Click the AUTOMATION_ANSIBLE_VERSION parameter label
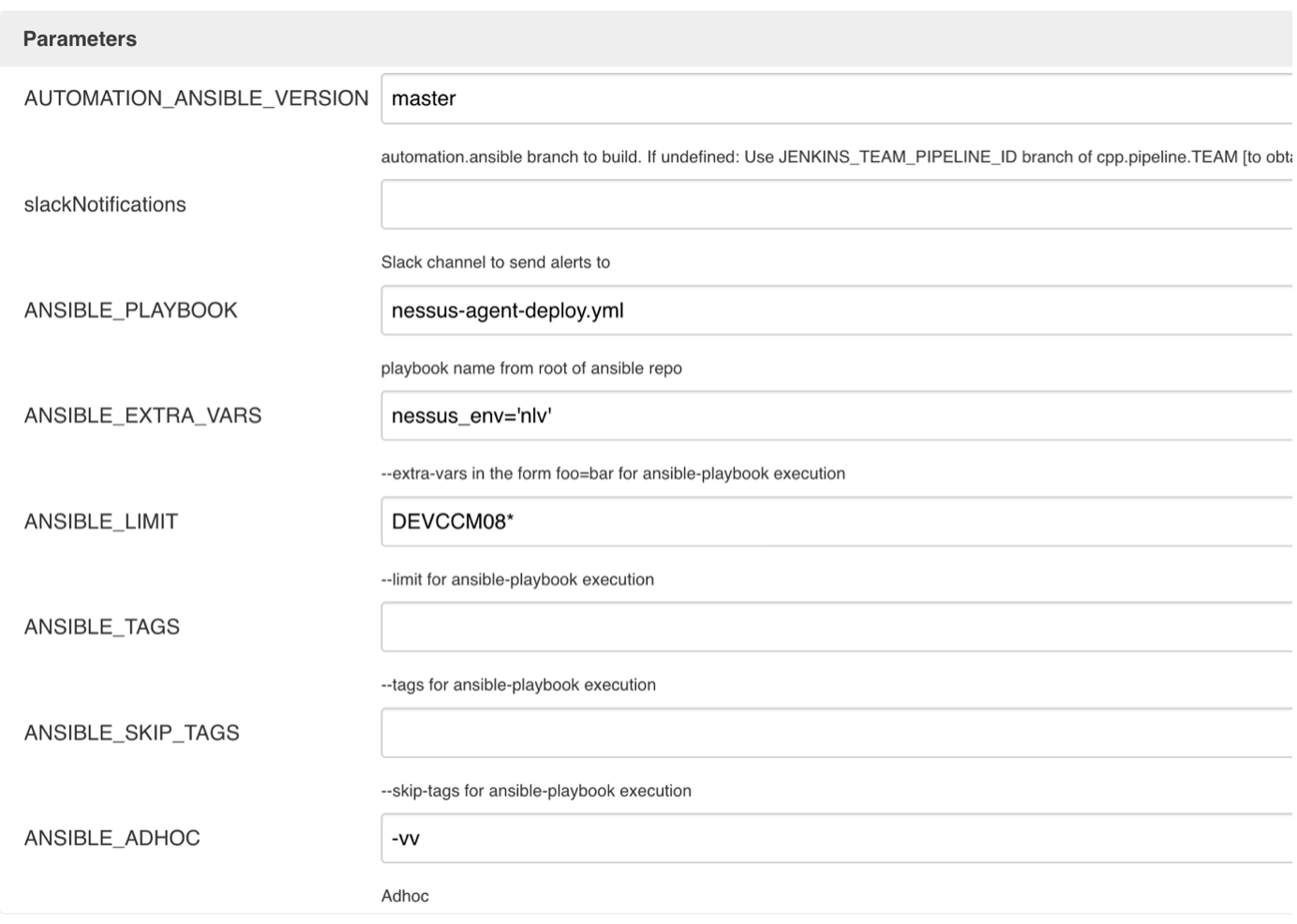1297x924 pixels. (x=198, y=95)
